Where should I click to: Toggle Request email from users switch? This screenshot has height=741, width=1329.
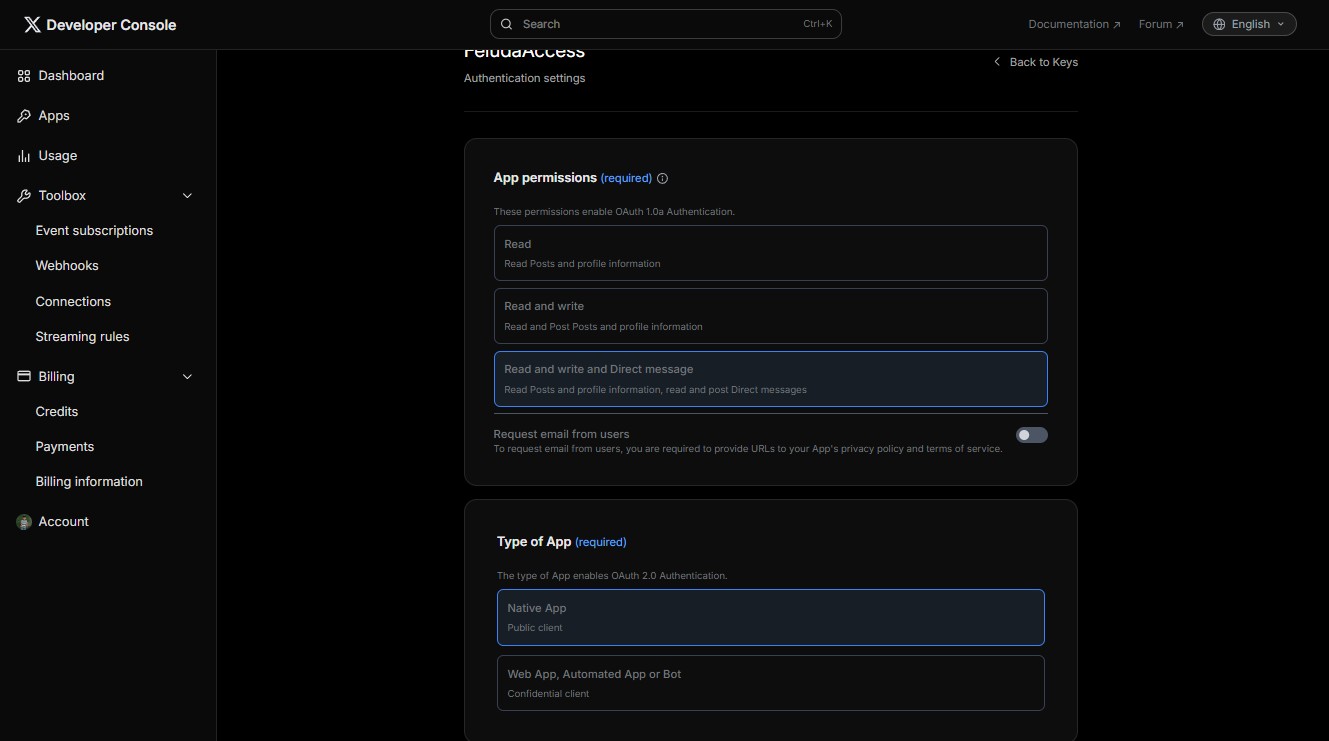pos(1031,435)
